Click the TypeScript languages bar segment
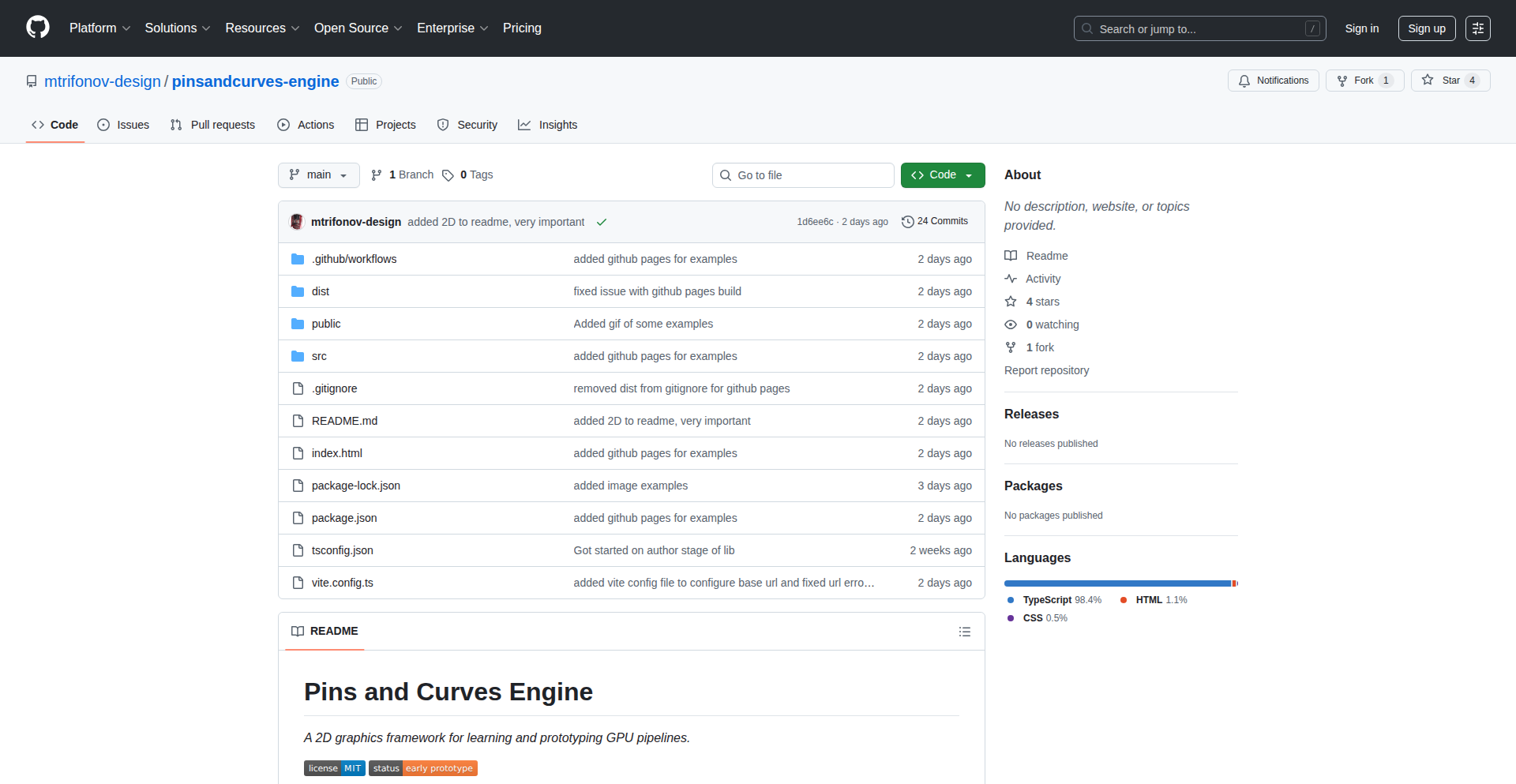This screenshot has height=784, width=1516. pyautogui.click(x=1116, y=583)
